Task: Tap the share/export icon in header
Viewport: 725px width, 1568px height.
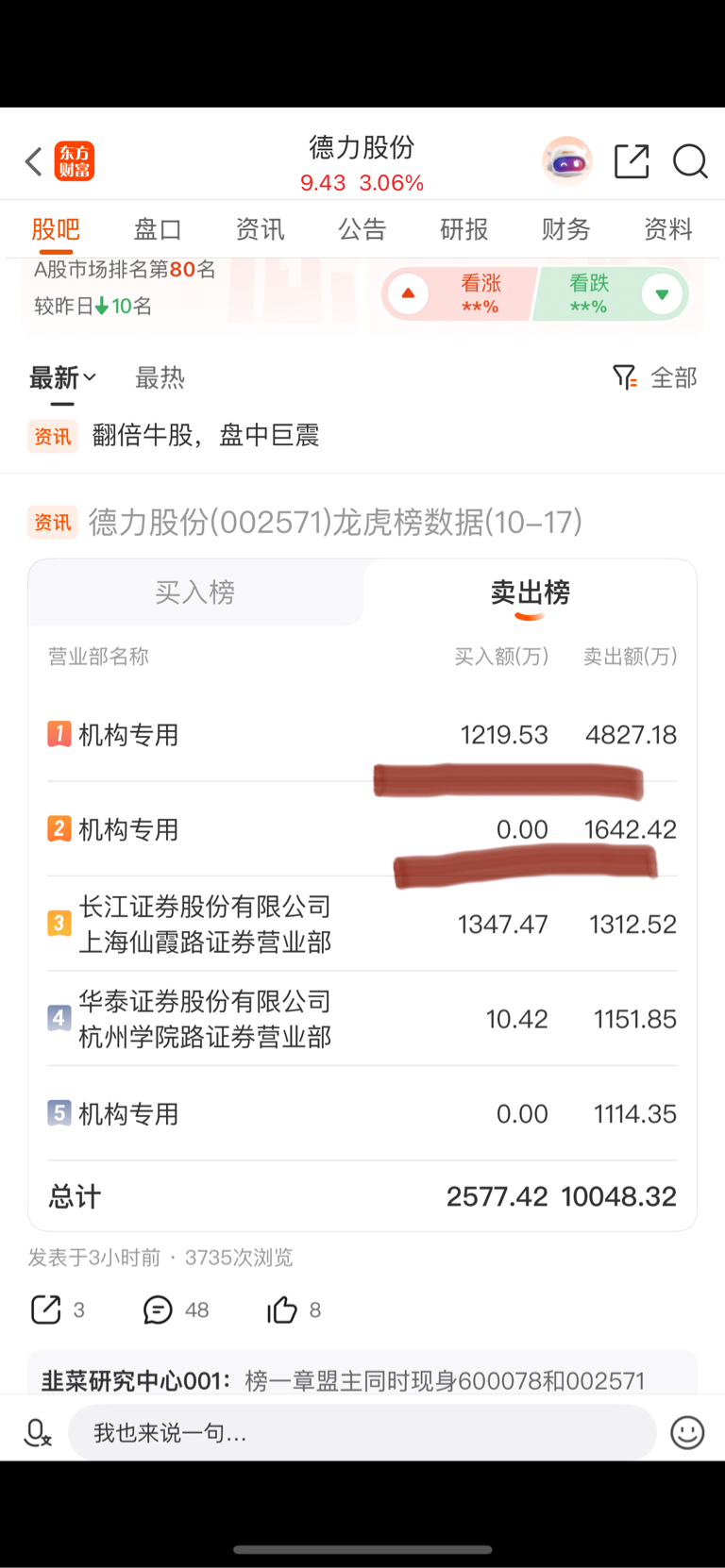Action: [632, 161]
